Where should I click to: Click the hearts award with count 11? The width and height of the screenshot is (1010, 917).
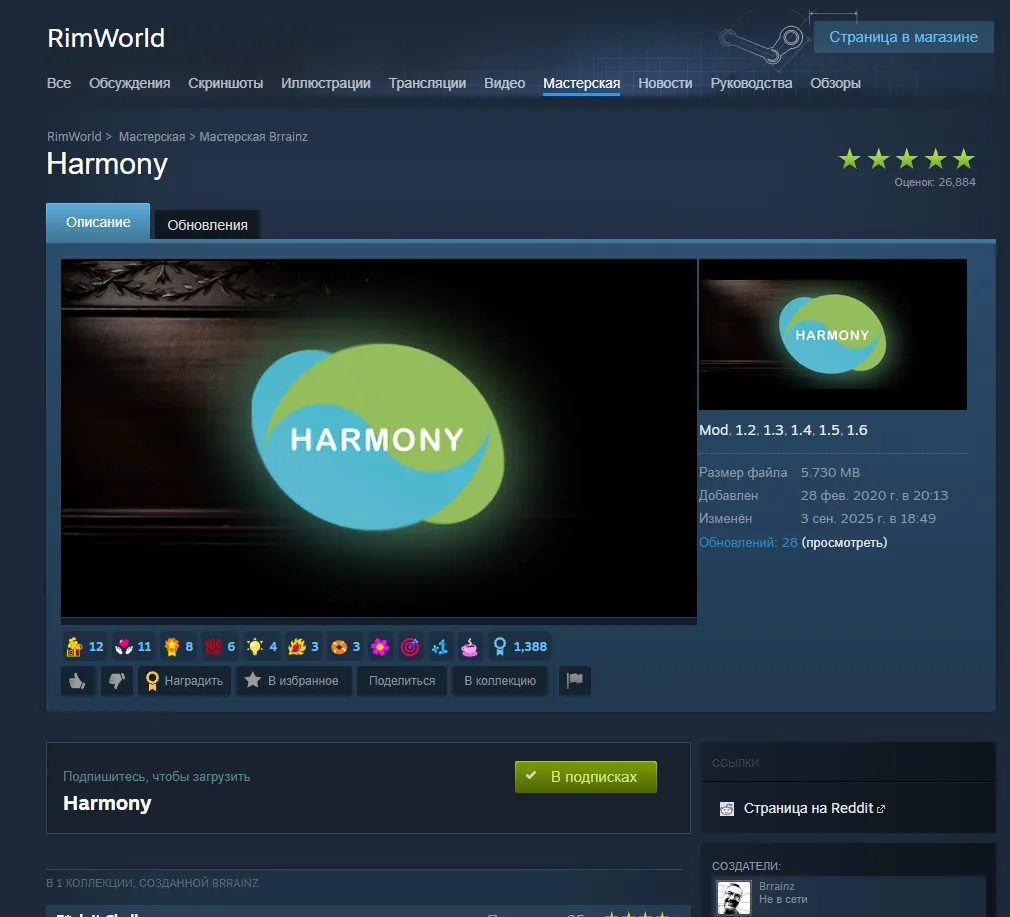pyautogui.click(x=133, y=646)
